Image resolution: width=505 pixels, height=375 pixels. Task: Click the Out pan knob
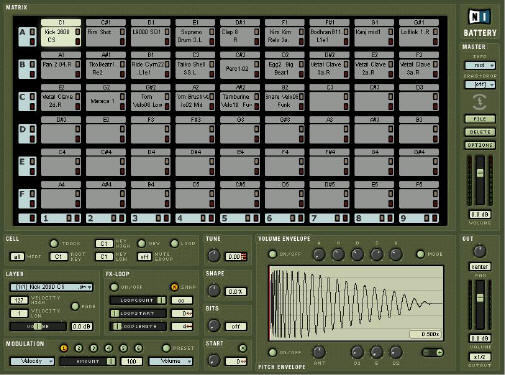(x=479, y=251)
